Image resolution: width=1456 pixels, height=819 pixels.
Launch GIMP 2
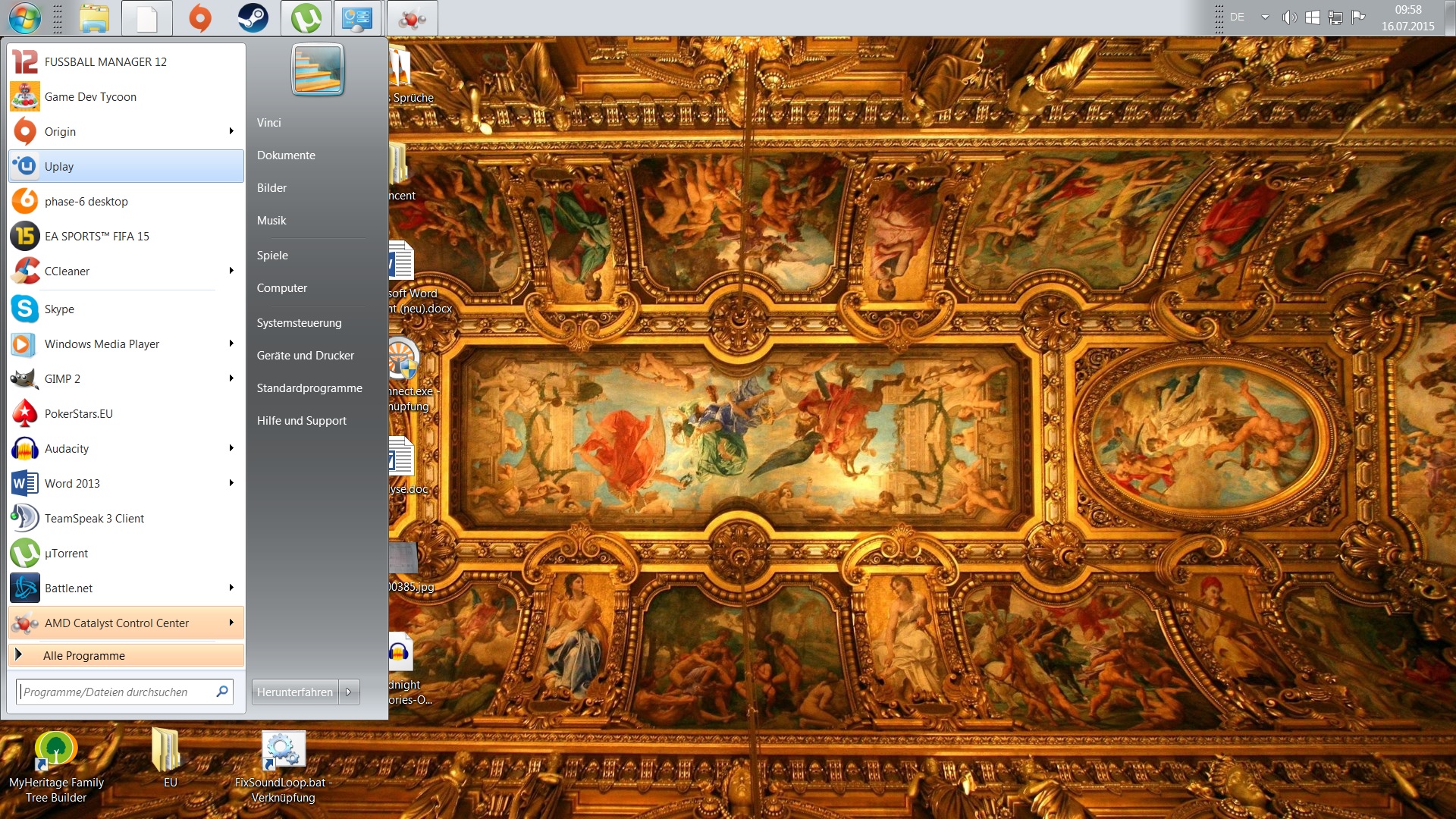[126, 379]
